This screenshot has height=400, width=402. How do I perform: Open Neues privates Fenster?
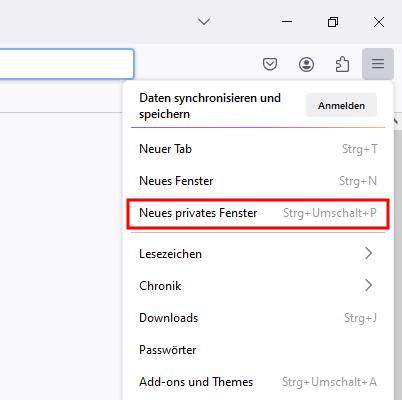coord(258,213)
